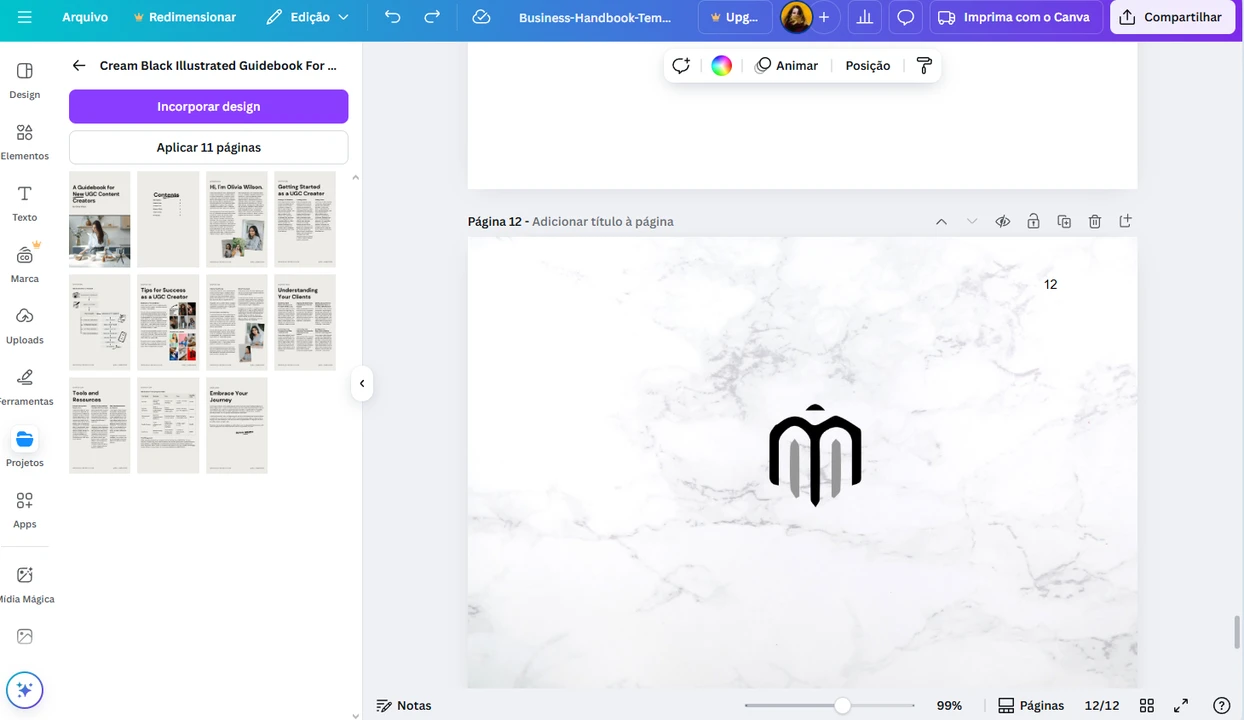Collapse the side panel with arrow handle
This screenshot has width=1244, height=720.
(362, 383)
